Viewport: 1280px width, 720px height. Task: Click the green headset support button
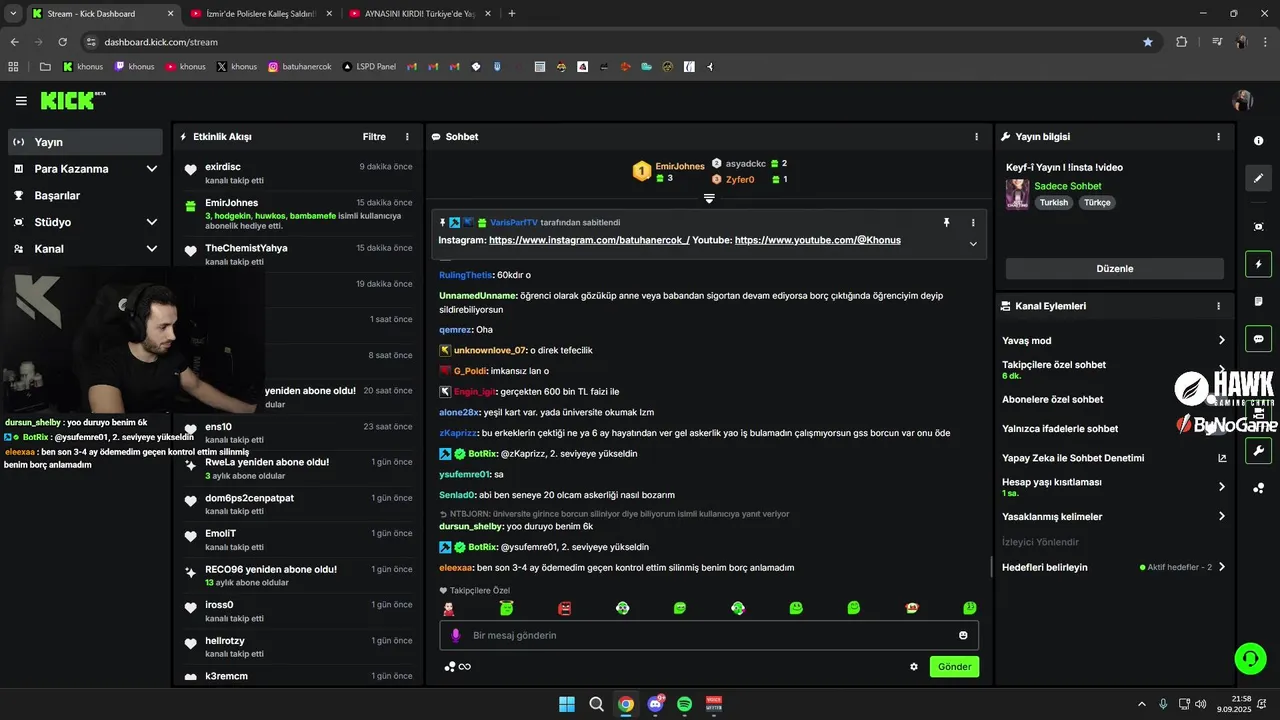click(1250, 658)
